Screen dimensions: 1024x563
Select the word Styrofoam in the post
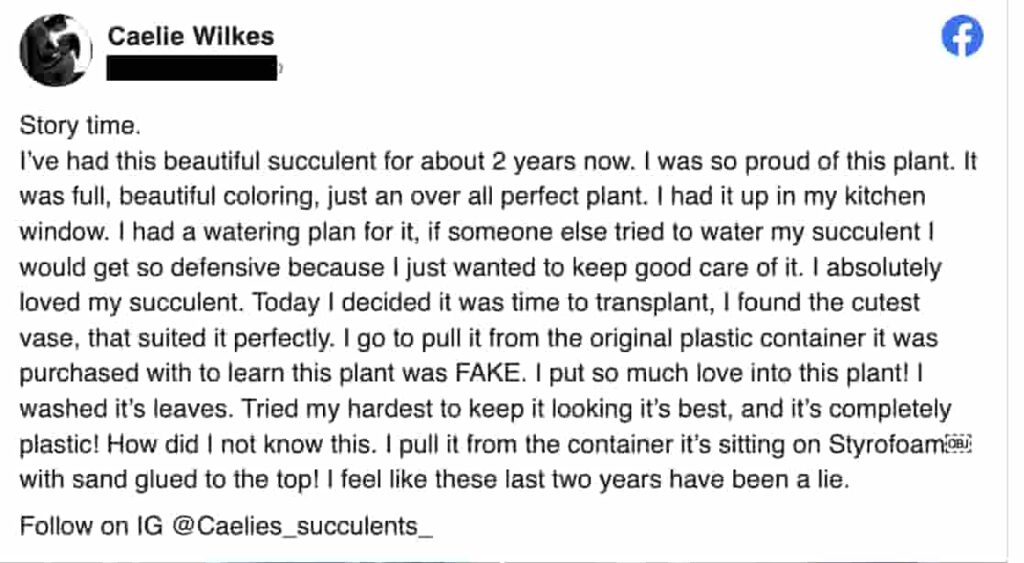tap(886, 445)
